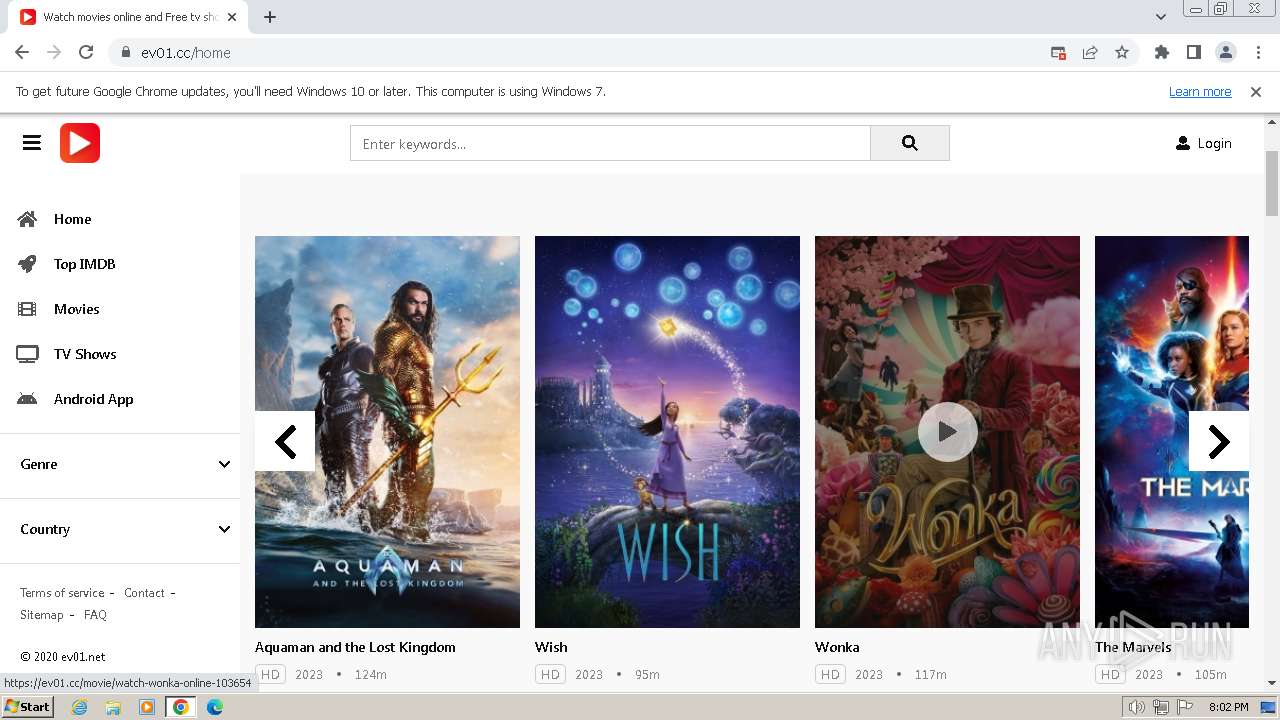Open Microsoft Edge from taskbar
The height and width of the screenshot is (720, 1280).
coord(215,707)
